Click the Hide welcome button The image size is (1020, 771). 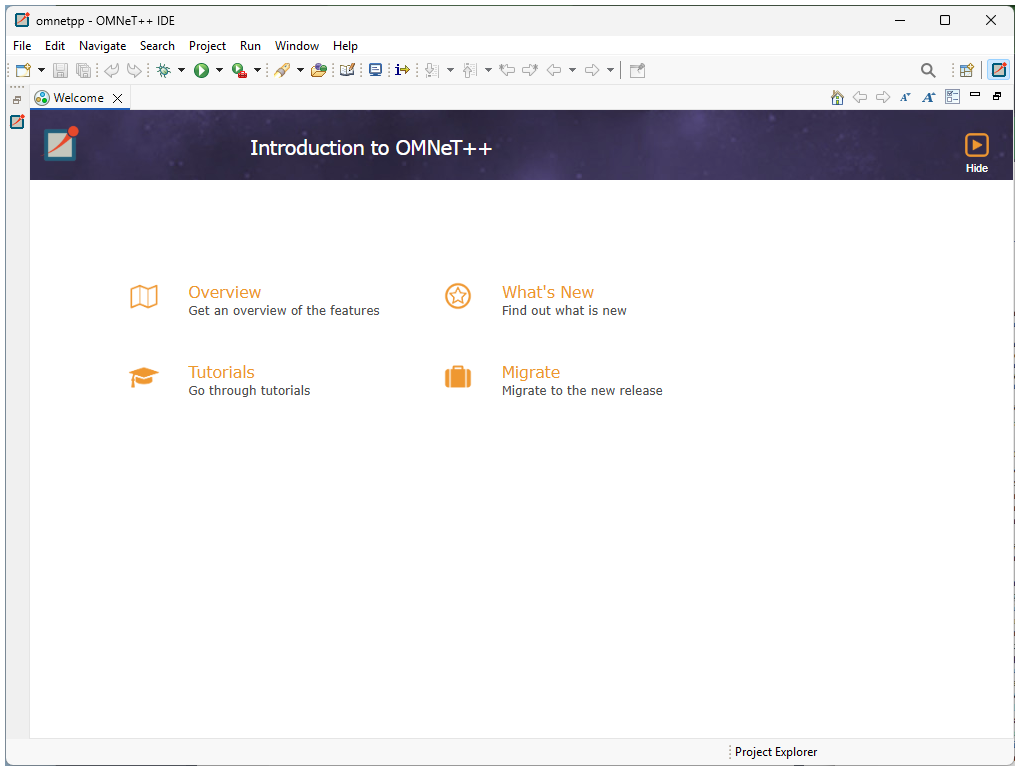point(976,153)
